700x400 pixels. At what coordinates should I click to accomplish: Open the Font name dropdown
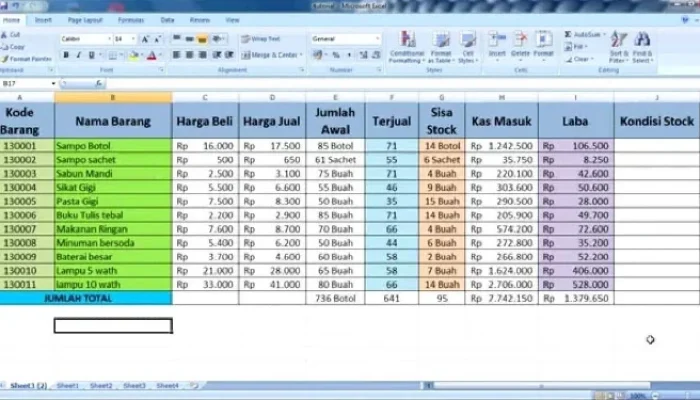[109, 39]
